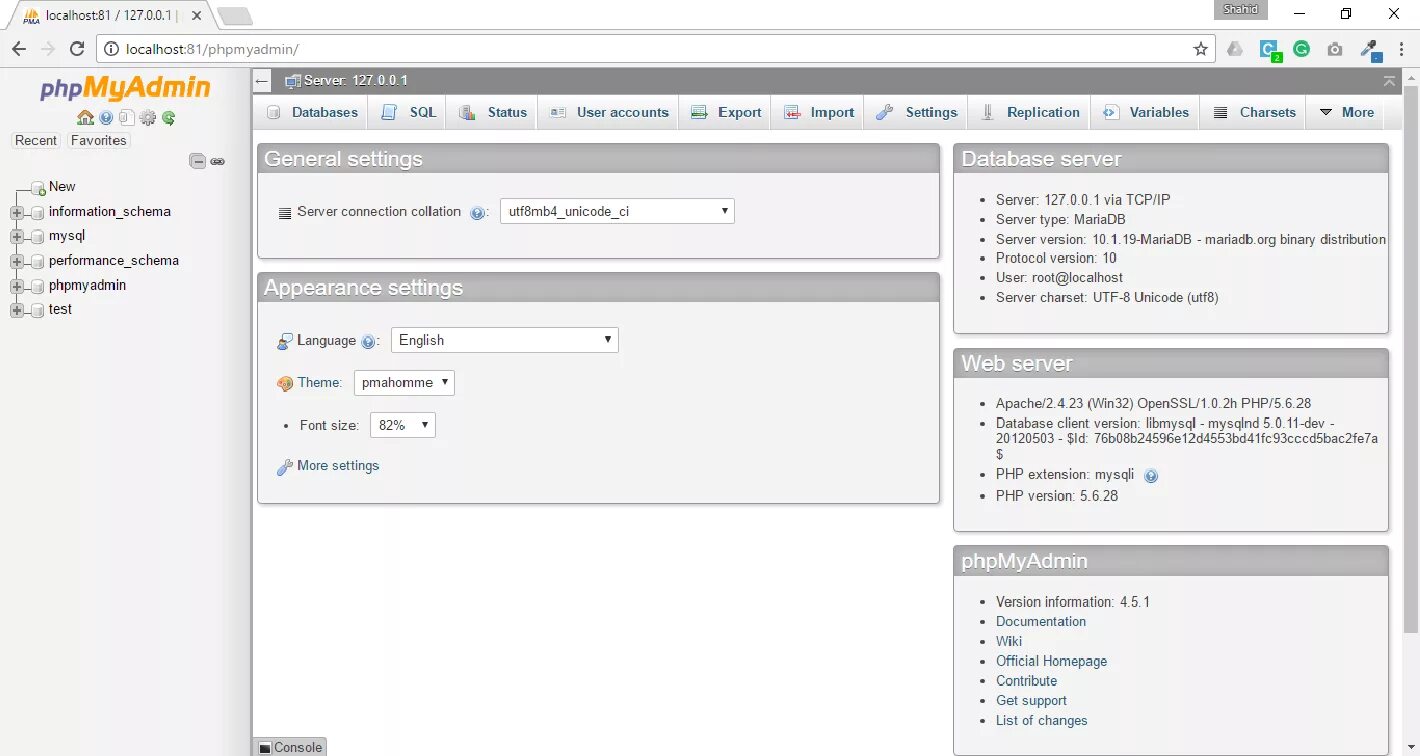This screenshot has height=756, width=1420.
Task: Click the browser forward arrow
Action: [47, 49]
